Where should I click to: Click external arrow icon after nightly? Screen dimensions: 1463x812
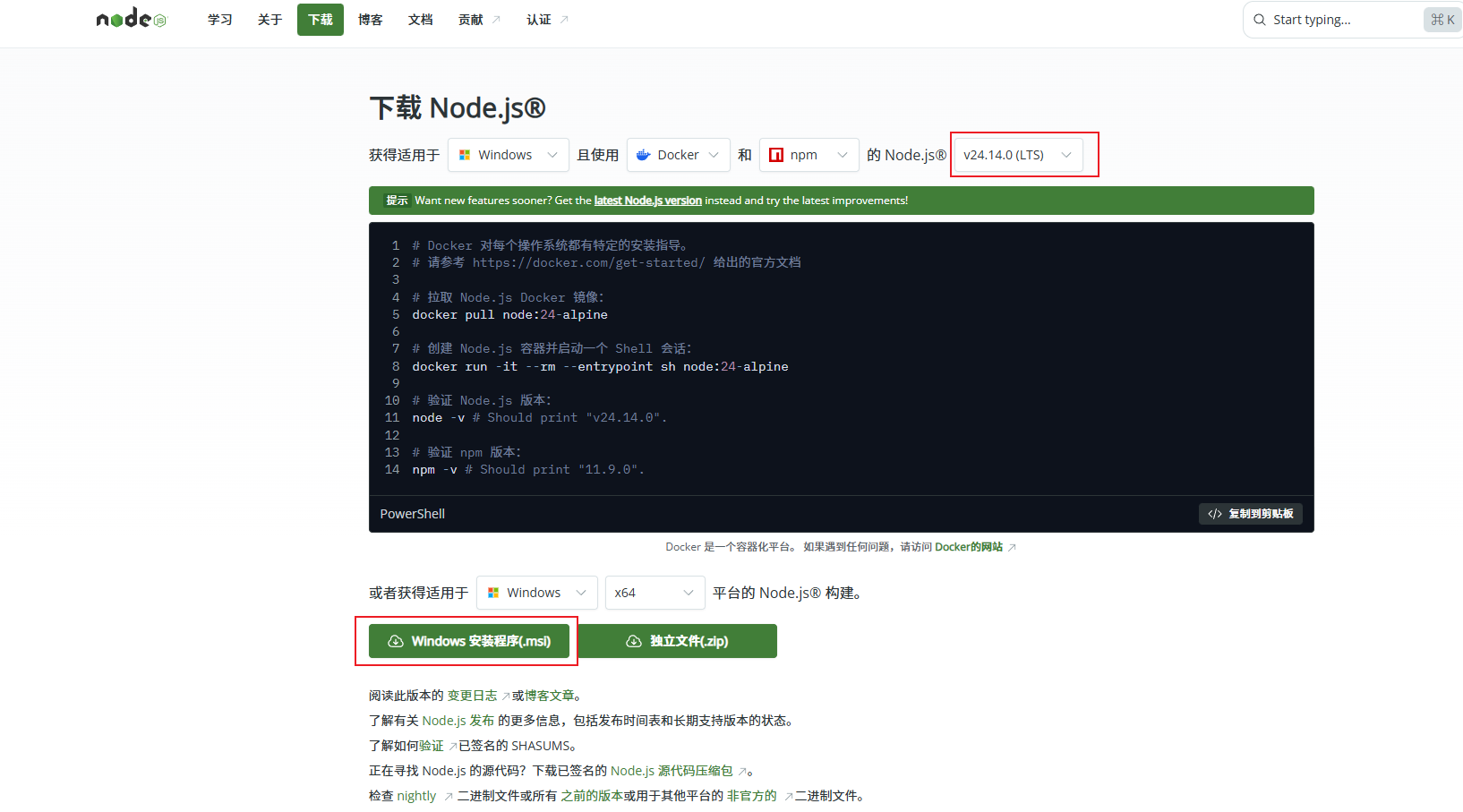pyautogui.click(x=448, y=796)
